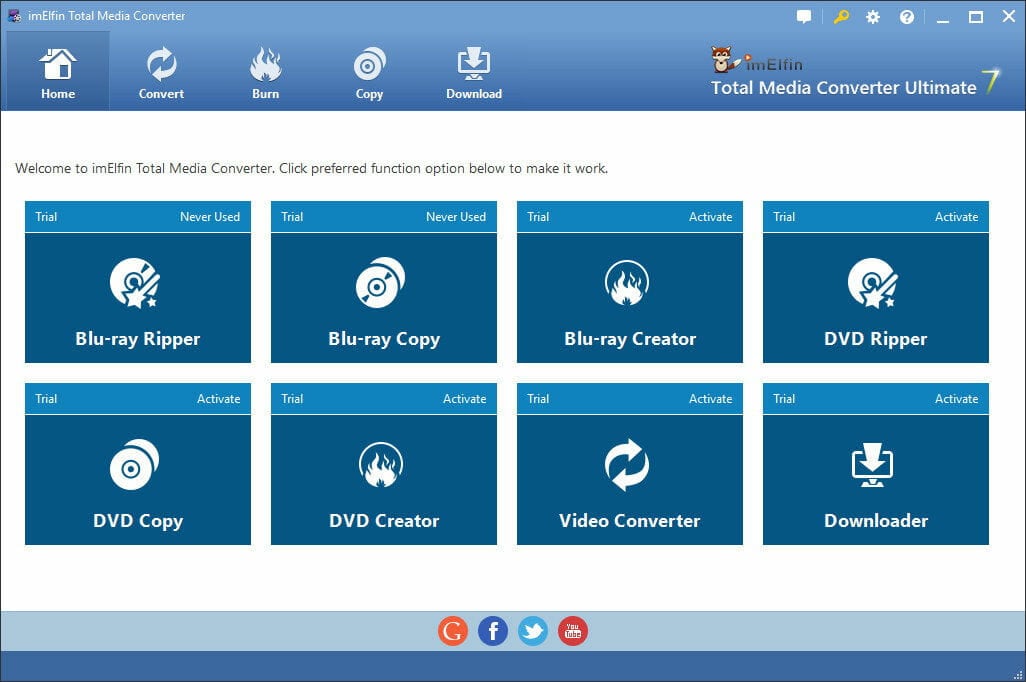The image size is (1026, 682).
Task: Switch to the Convert tab
Action: point(161,72)
